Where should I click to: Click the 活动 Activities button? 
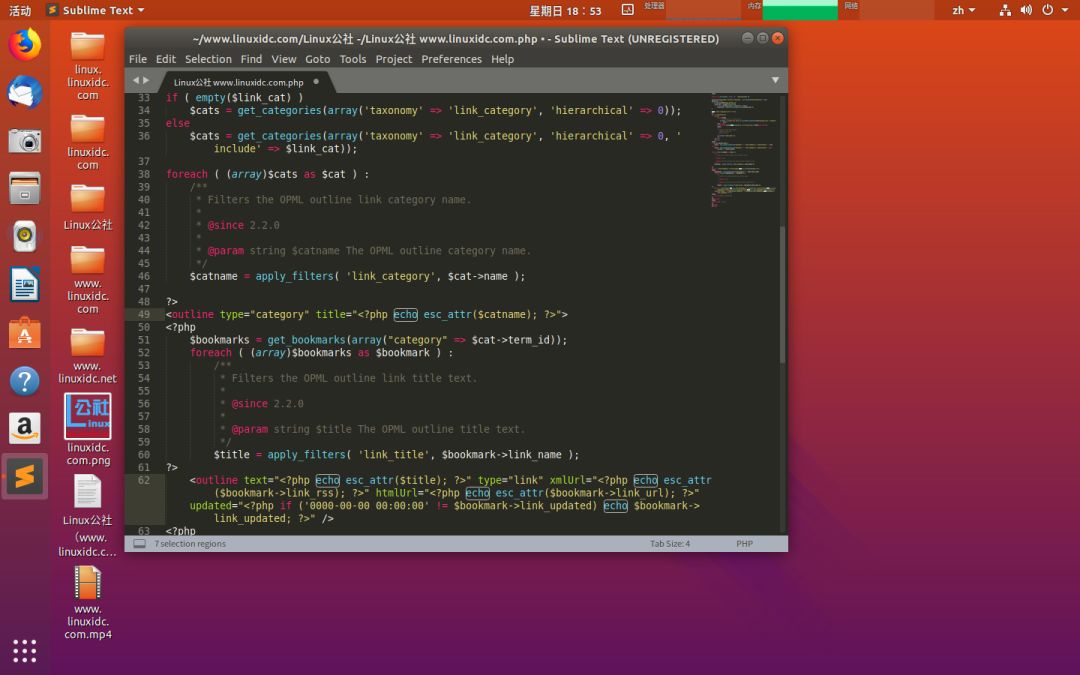coord(20,10)
